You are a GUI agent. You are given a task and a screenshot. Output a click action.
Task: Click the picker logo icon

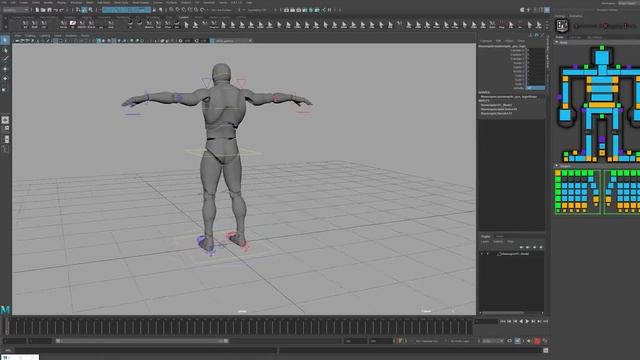(x=562, y=26)
